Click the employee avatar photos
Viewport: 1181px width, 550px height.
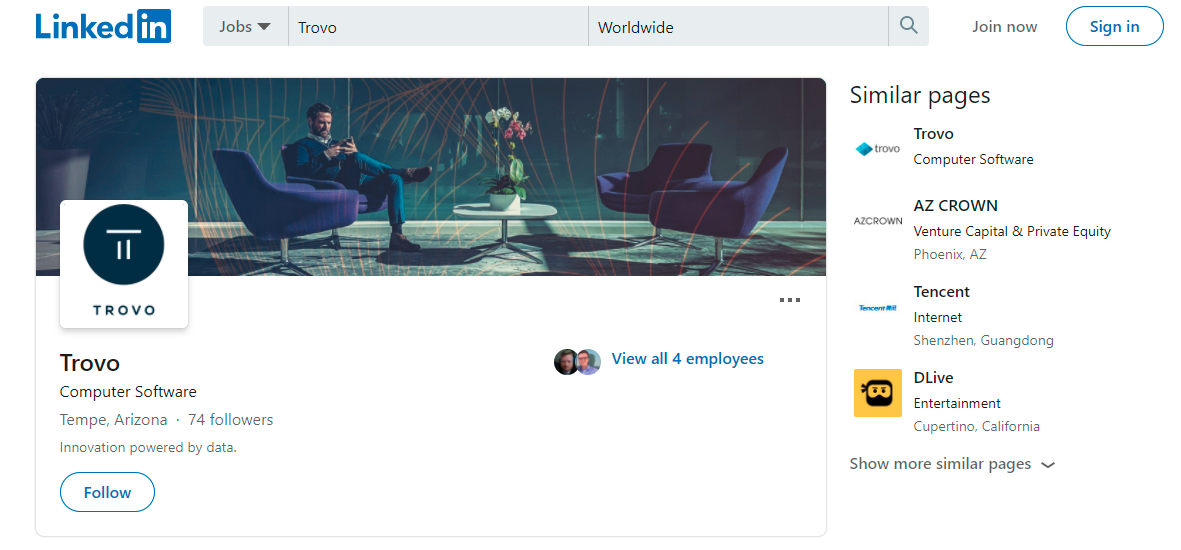(x=577, y=362)
